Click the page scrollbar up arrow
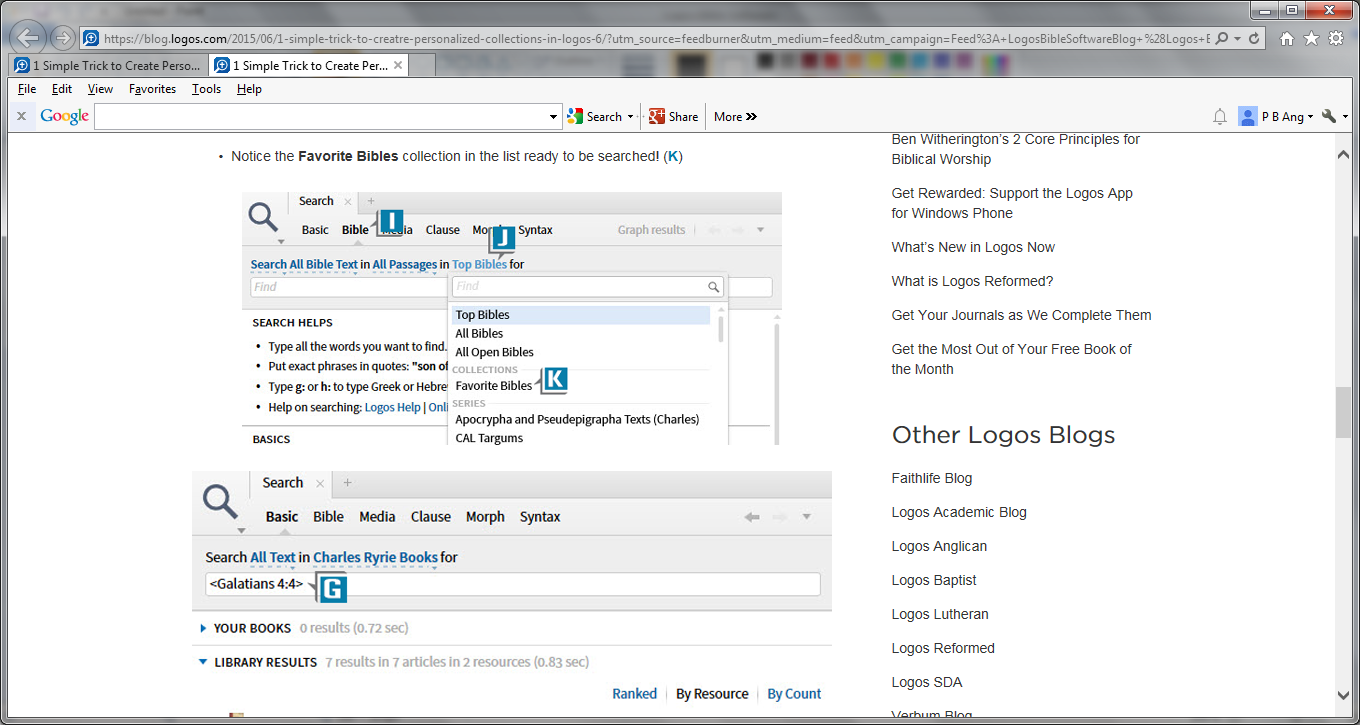Viewport: 1360px width, 725px height. coord(1343,154)
